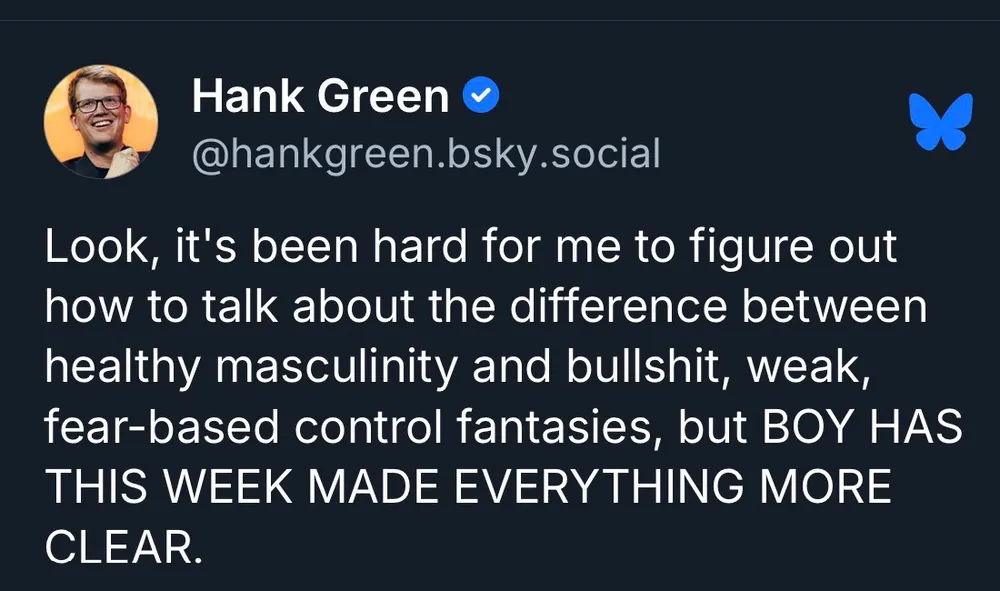
Task: Click the Bluesky butterfly logo
Action: click(941, 122)
